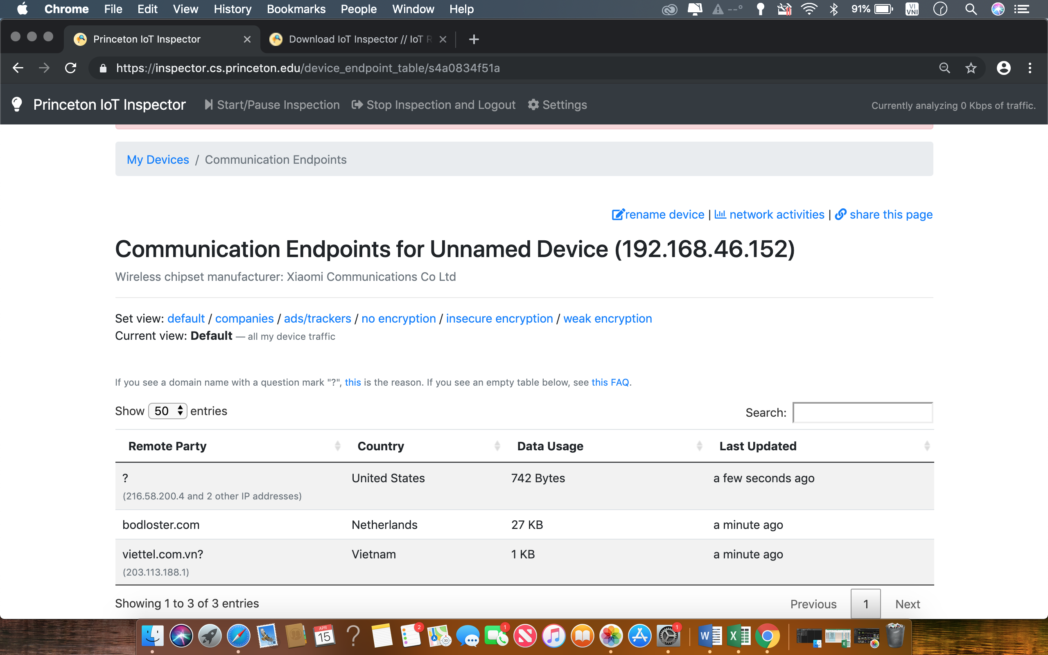Open the Chrome three-dot menu
Image resolution: width=1048 pixels, height=655 pixels.
tap(1030, 68)
